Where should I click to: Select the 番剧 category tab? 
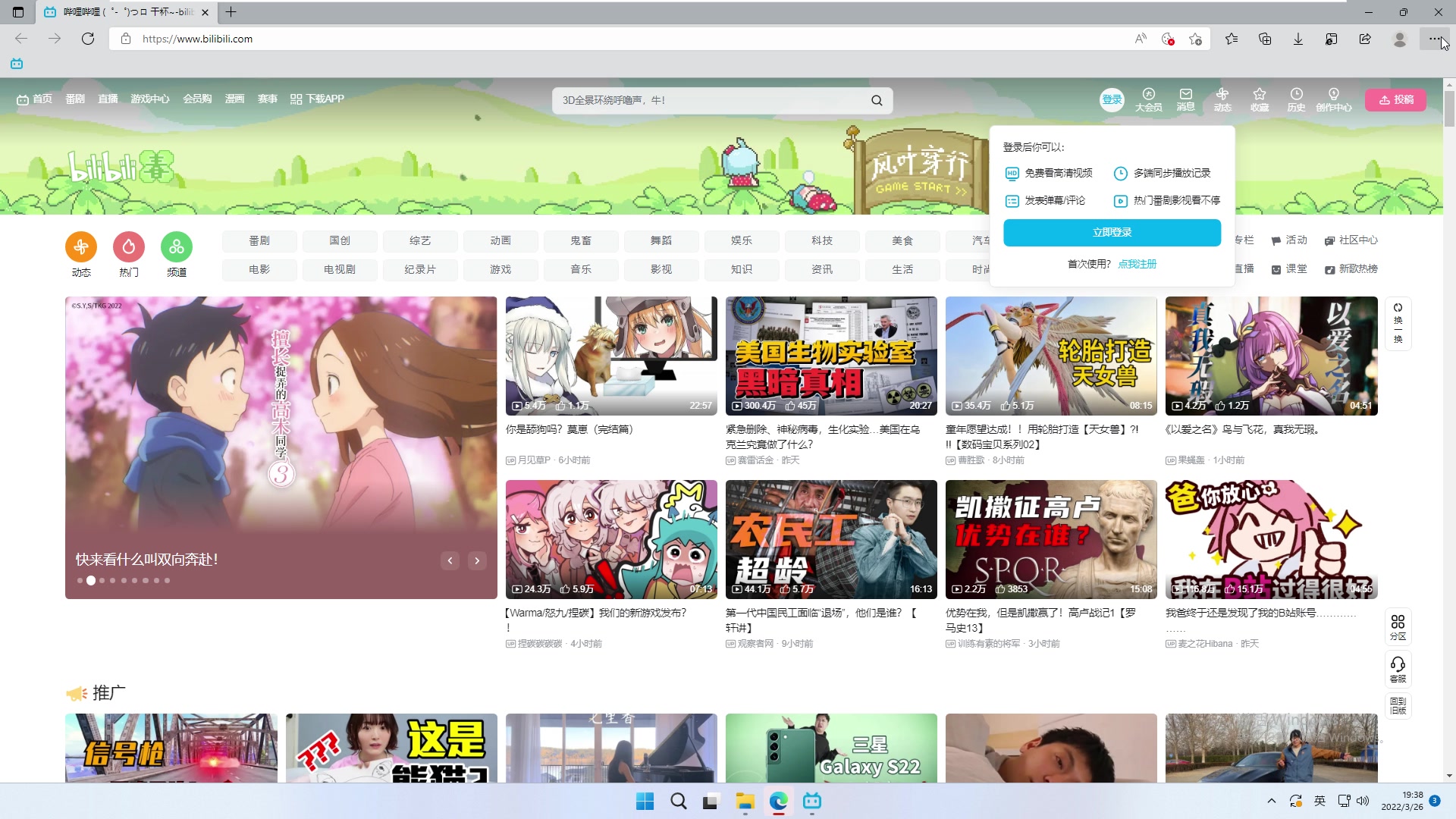click(259, 240)
